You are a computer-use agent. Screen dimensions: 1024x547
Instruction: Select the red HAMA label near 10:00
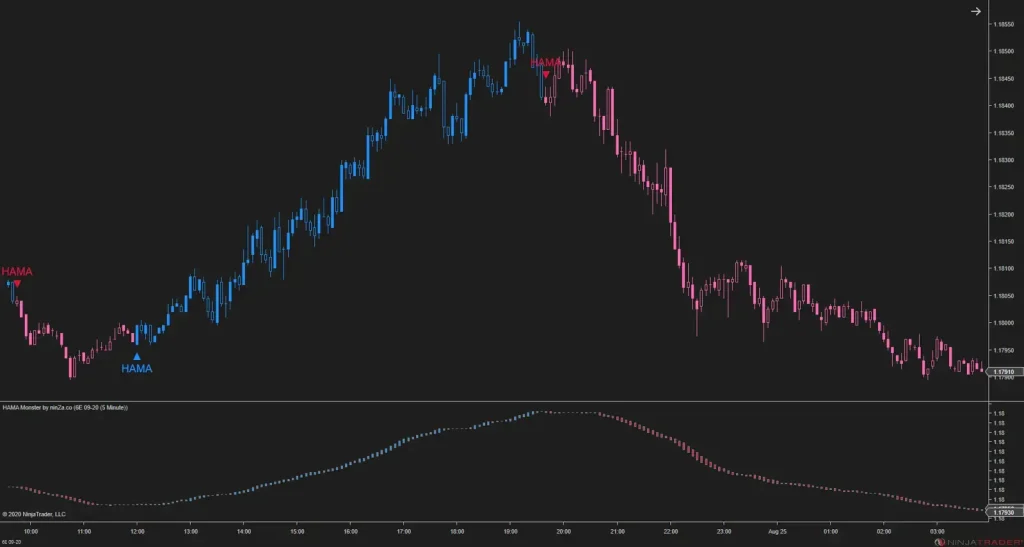point(17,272)
